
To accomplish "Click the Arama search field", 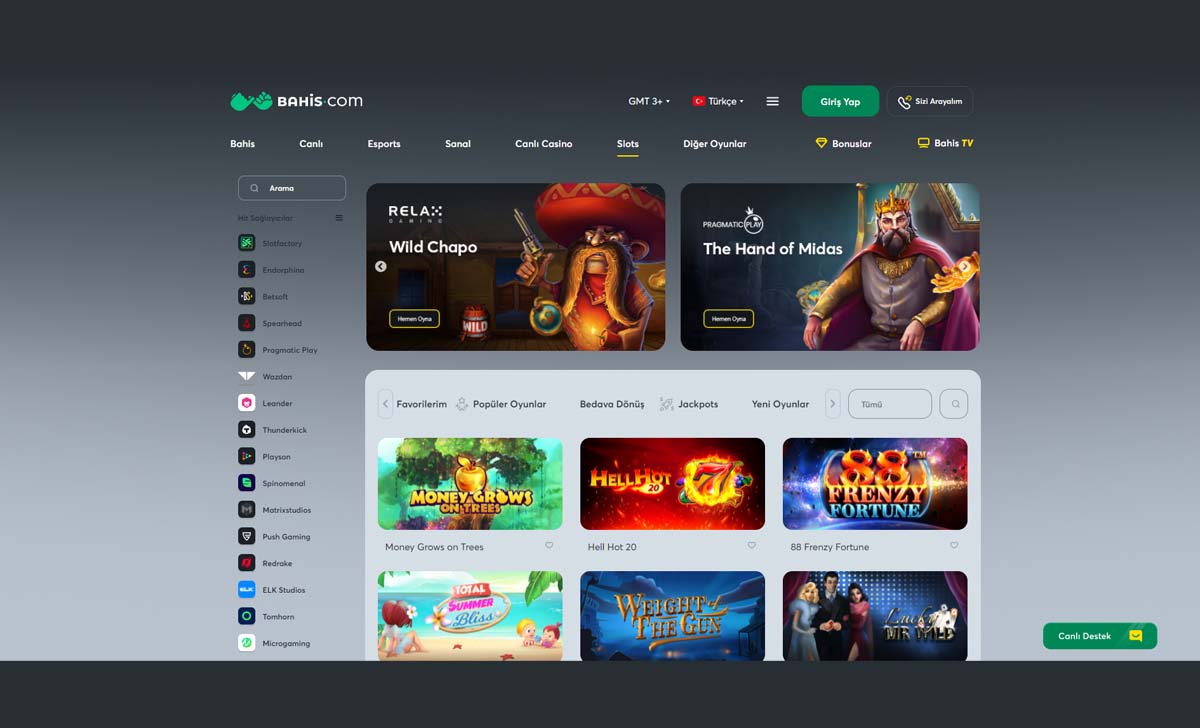I will [292, 188].
